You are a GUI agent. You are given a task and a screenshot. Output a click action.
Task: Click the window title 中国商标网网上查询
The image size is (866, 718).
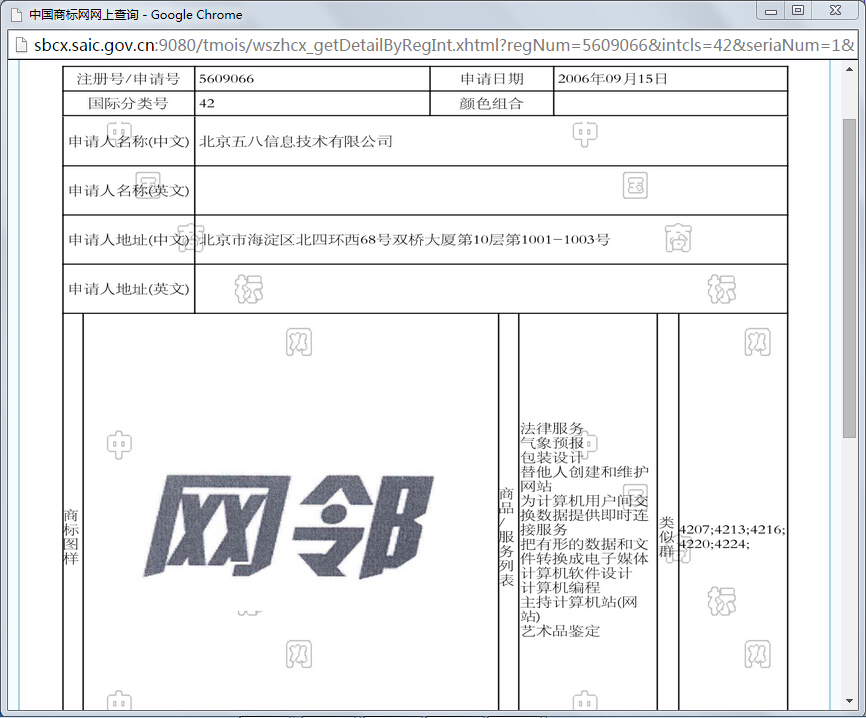click(x=84, y=15)
